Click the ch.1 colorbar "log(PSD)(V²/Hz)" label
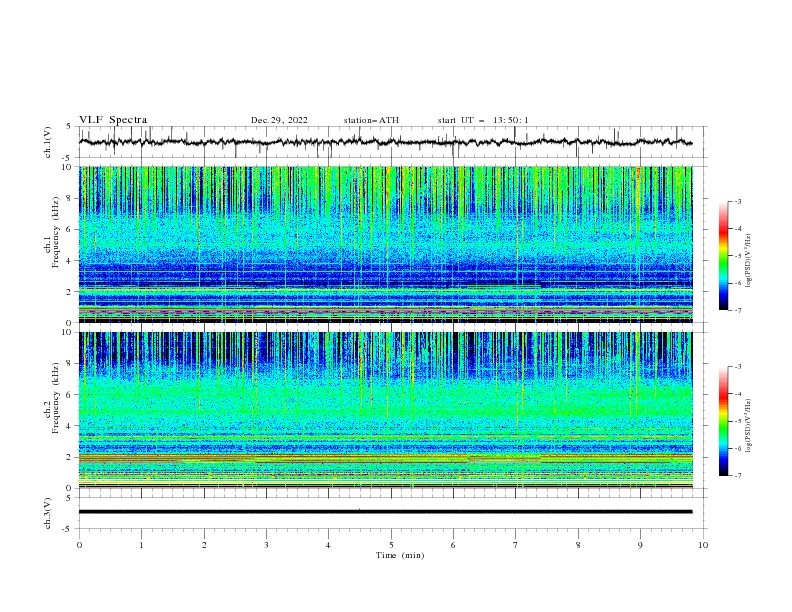Screen dimensions: 792x612 (748, 261)
